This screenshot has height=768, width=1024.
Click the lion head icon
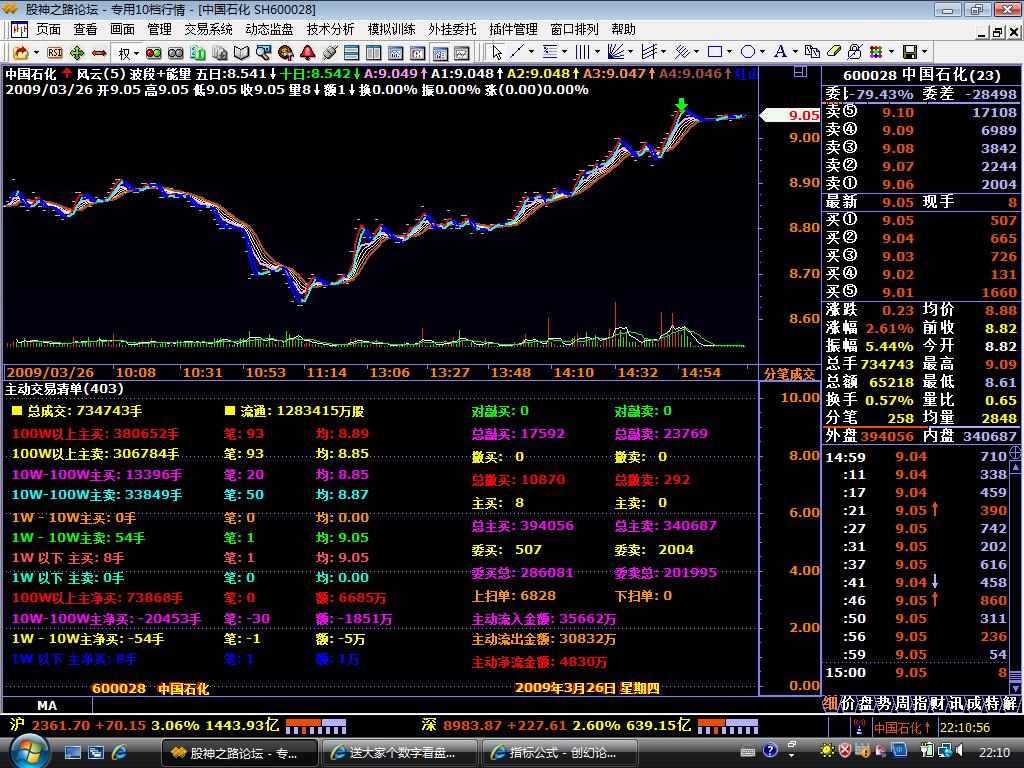coord(285,52)
